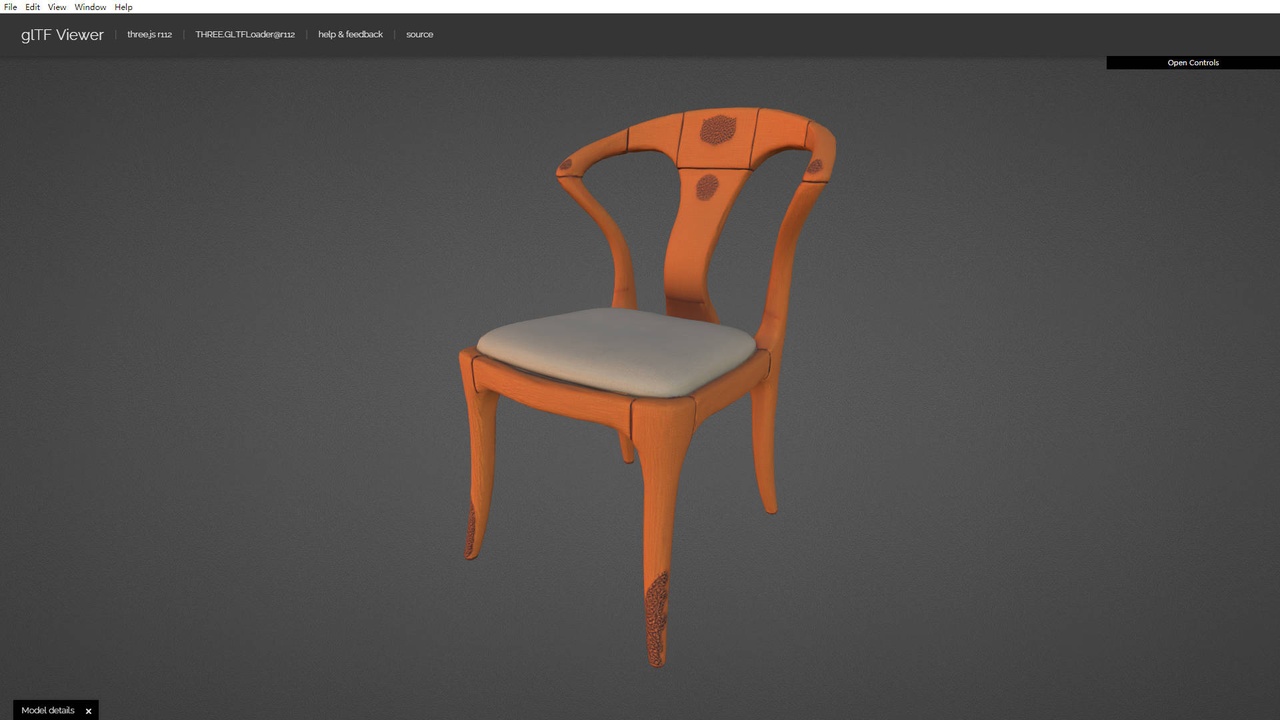Open the three.js r112 link
The height and width of the screenshot is (720, 1280).
[x=149, y=34]
